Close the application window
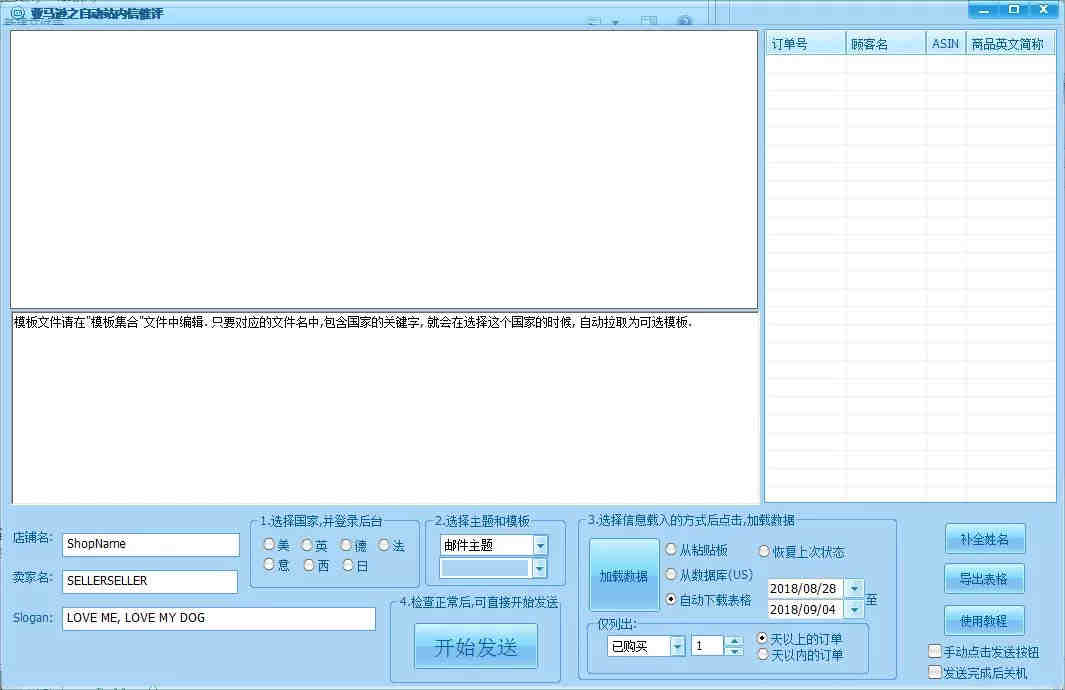This screenshot has height=690, width=1065. 1044,10
